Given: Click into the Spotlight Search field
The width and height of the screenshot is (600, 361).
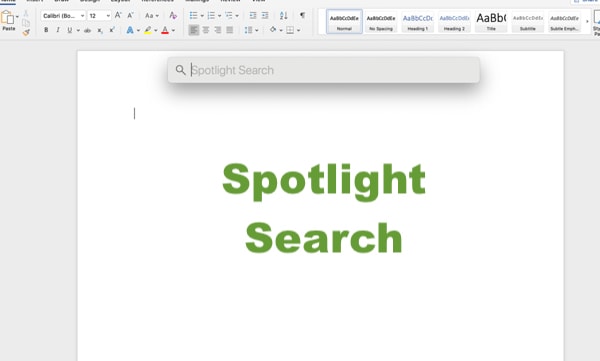Looking at the screenshot, I should coord(324,70).
